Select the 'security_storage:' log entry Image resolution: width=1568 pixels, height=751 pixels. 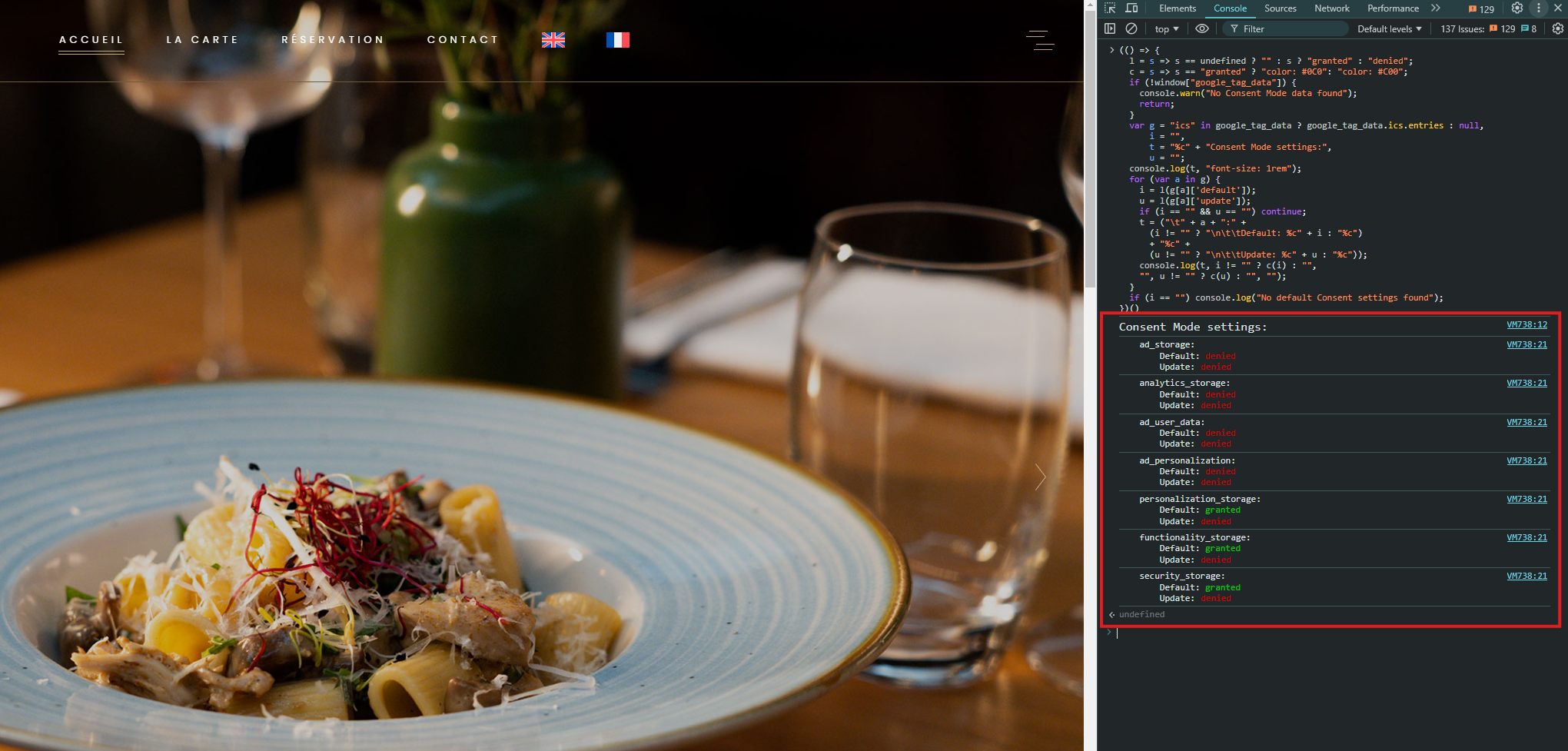point(1181,577)
